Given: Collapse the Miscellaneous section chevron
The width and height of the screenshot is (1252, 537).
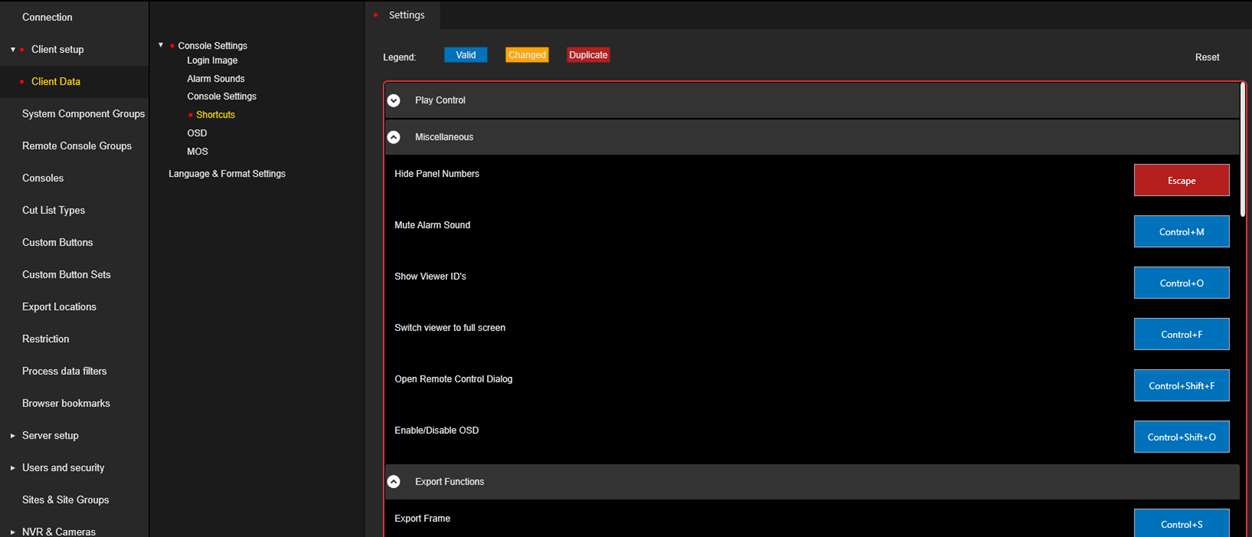Looking at the screenshot, I should 394,137.
